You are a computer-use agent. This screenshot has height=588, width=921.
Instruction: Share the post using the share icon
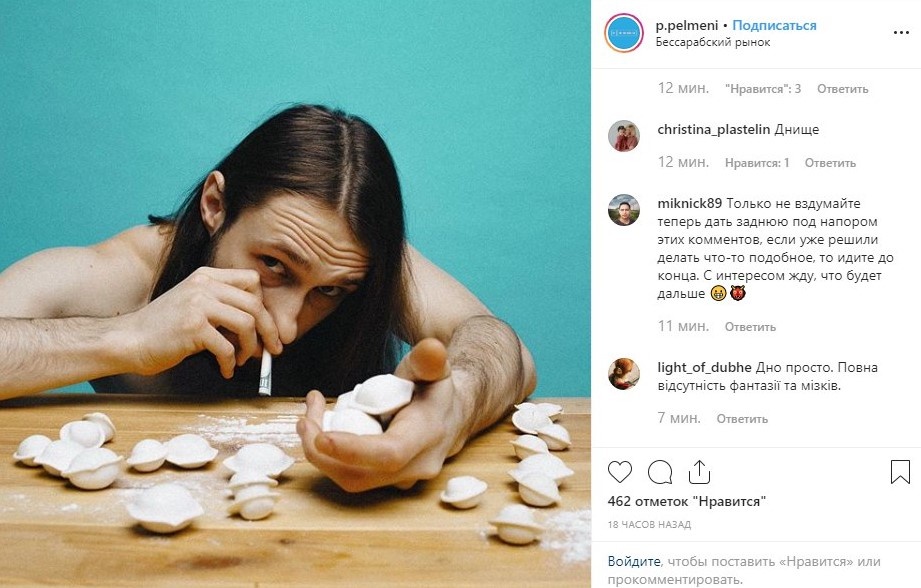[x=699, y=472]
